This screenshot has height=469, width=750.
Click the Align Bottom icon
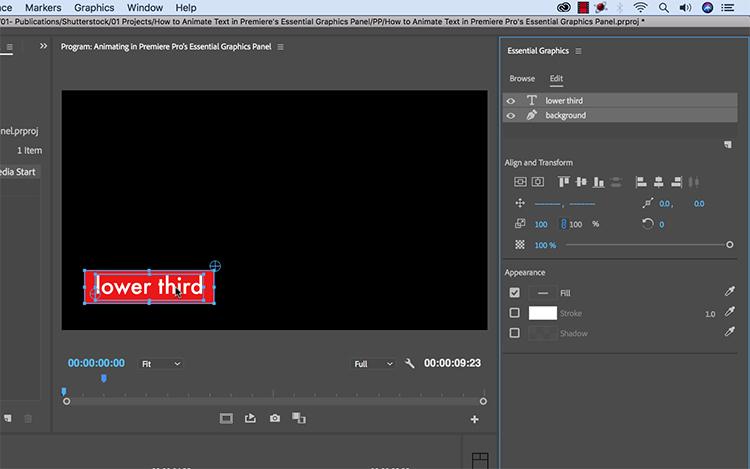pos(598,182)
